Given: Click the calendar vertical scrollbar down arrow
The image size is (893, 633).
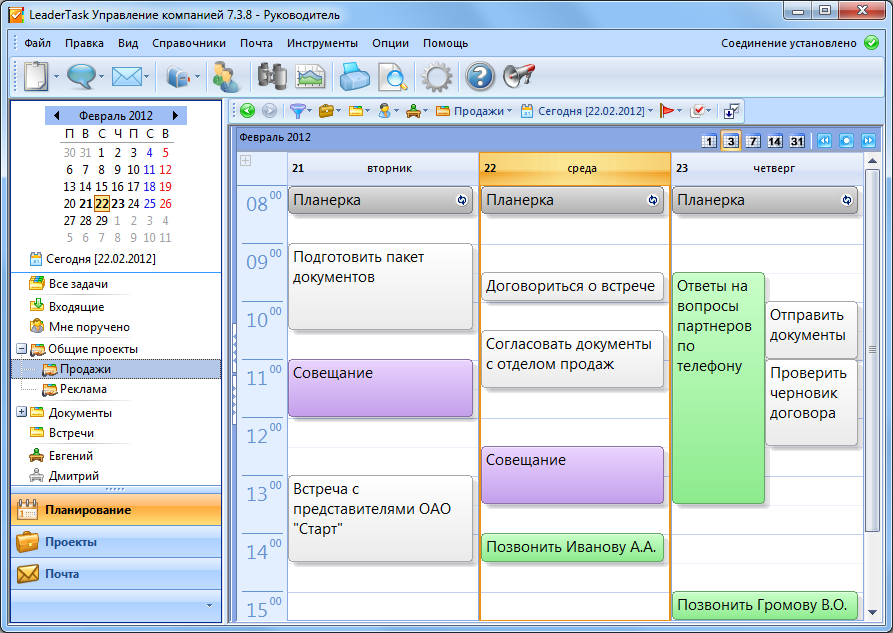Looking at the screenshot, I should 872,612.
